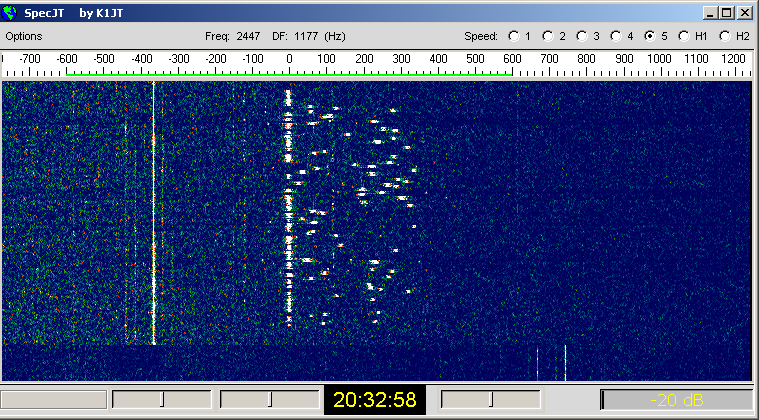Click the -400 label on frequency scale
The width and height of the screenshot is (759, 420).
141,59
